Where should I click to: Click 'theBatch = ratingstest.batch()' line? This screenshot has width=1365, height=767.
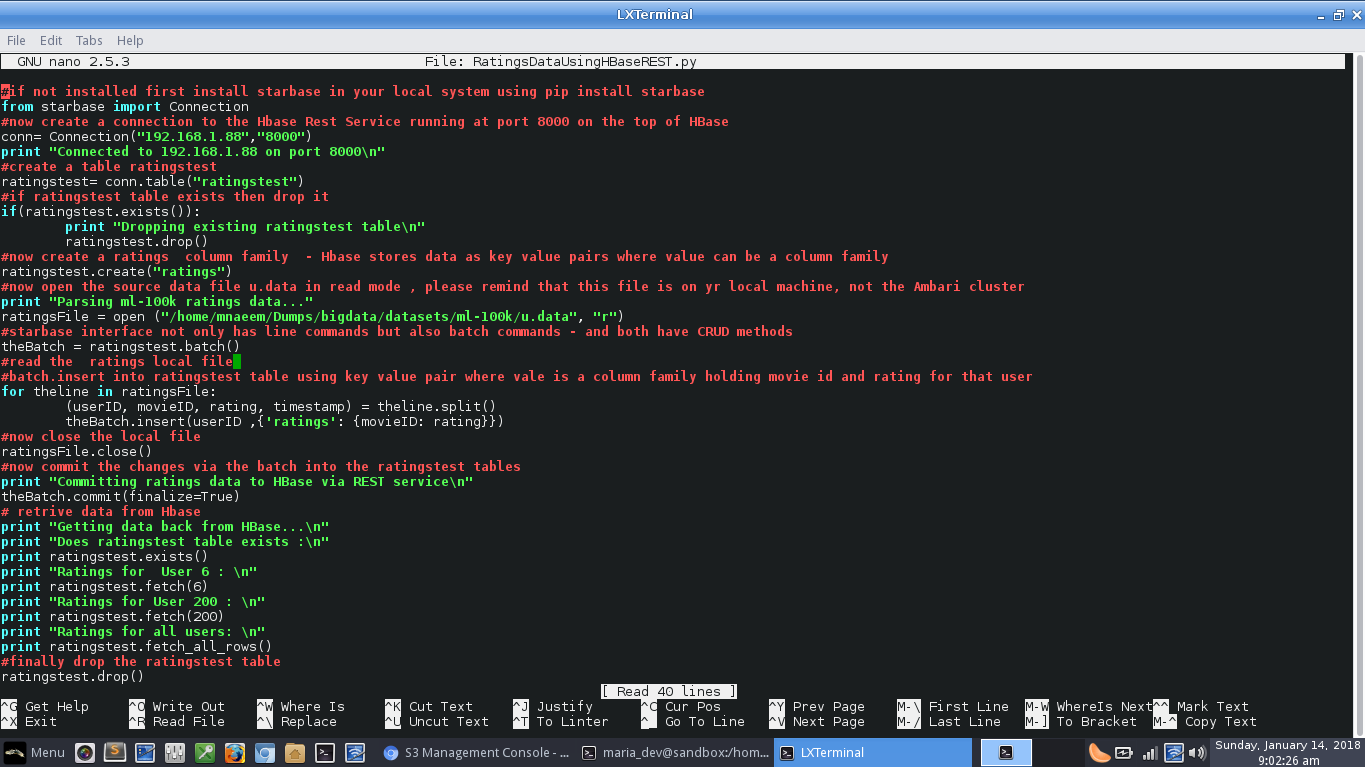[121, 346]
